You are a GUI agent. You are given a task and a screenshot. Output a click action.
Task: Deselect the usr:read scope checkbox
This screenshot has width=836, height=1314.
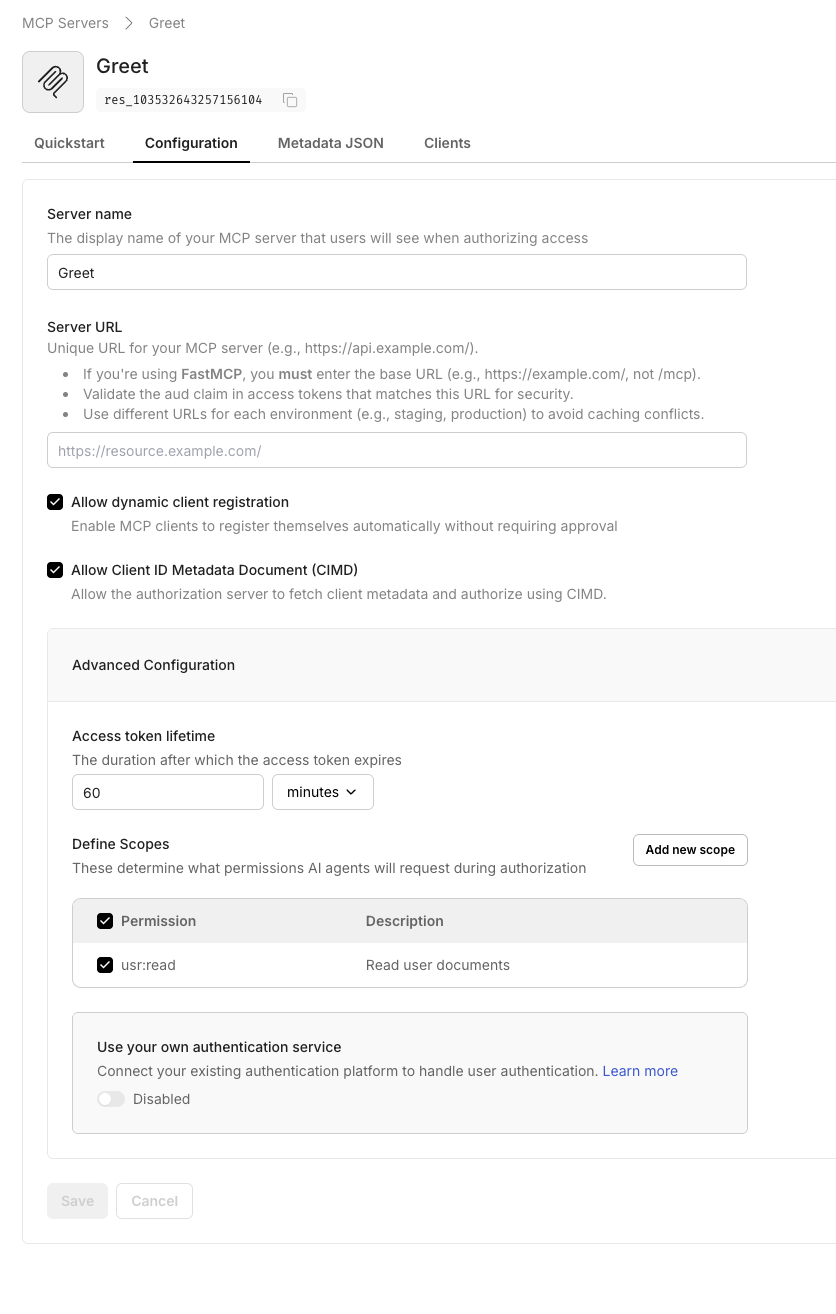105,965
